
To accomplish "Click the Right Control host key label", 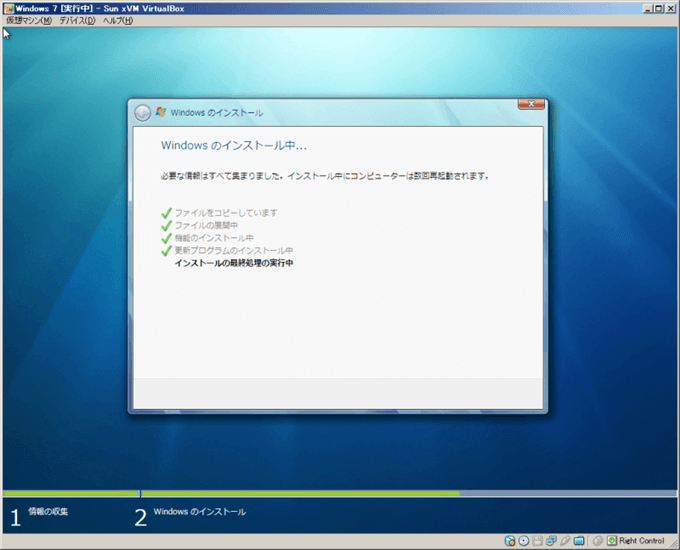I will point(642,541).
